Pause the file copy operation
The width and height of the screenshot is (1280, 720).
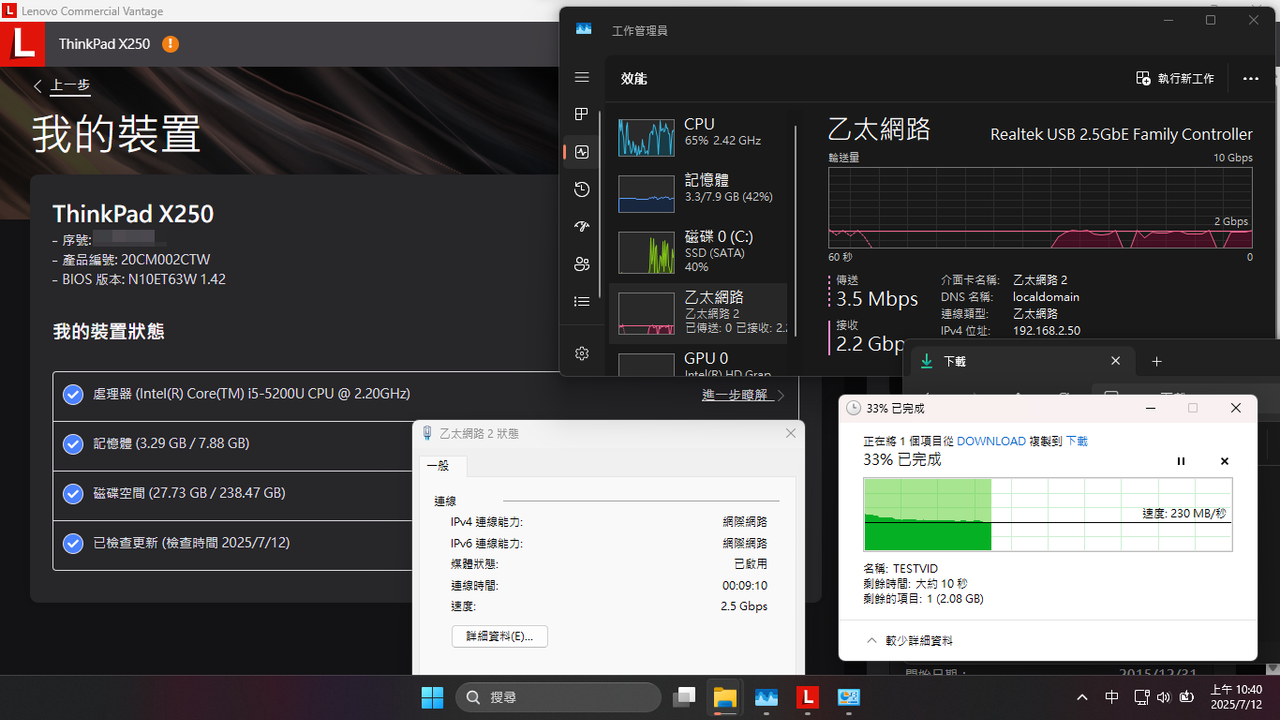tap(1181, 461)
